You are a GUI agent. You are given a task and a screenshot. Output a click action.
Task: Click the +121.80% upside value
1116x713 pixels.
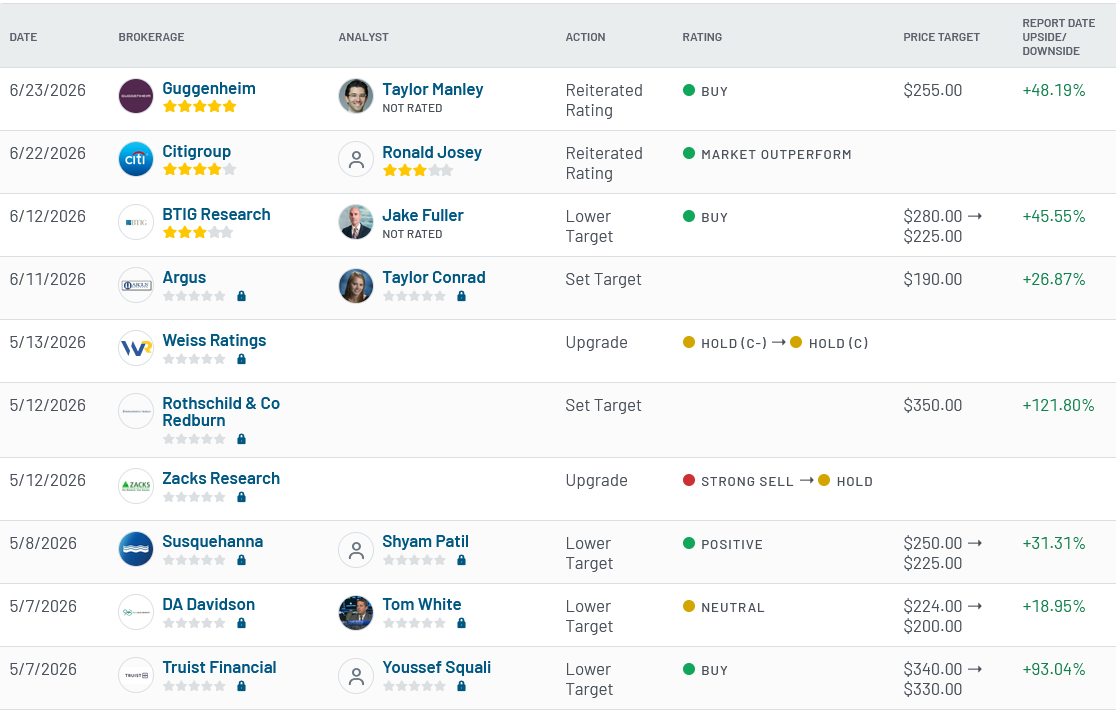(x=1058, y=405)
